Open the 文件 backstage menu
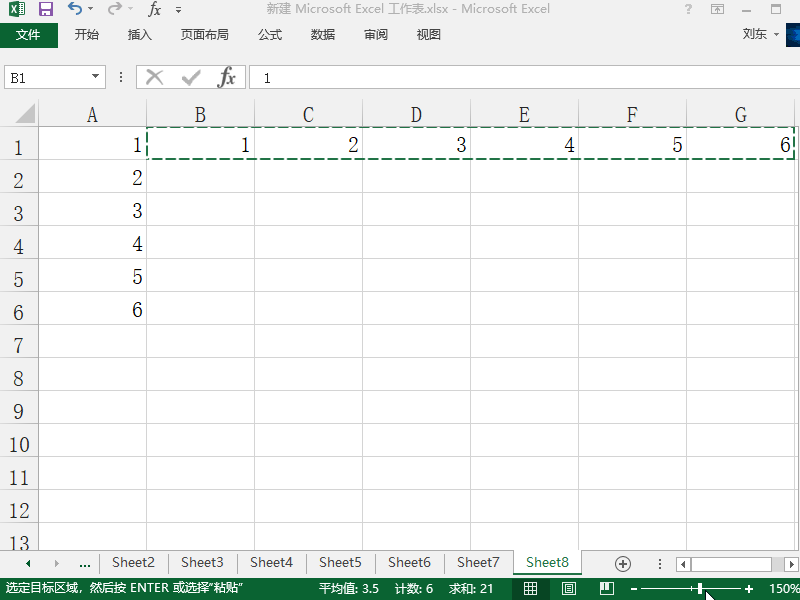The image size is (800, 600). click(x=30, y=33)
